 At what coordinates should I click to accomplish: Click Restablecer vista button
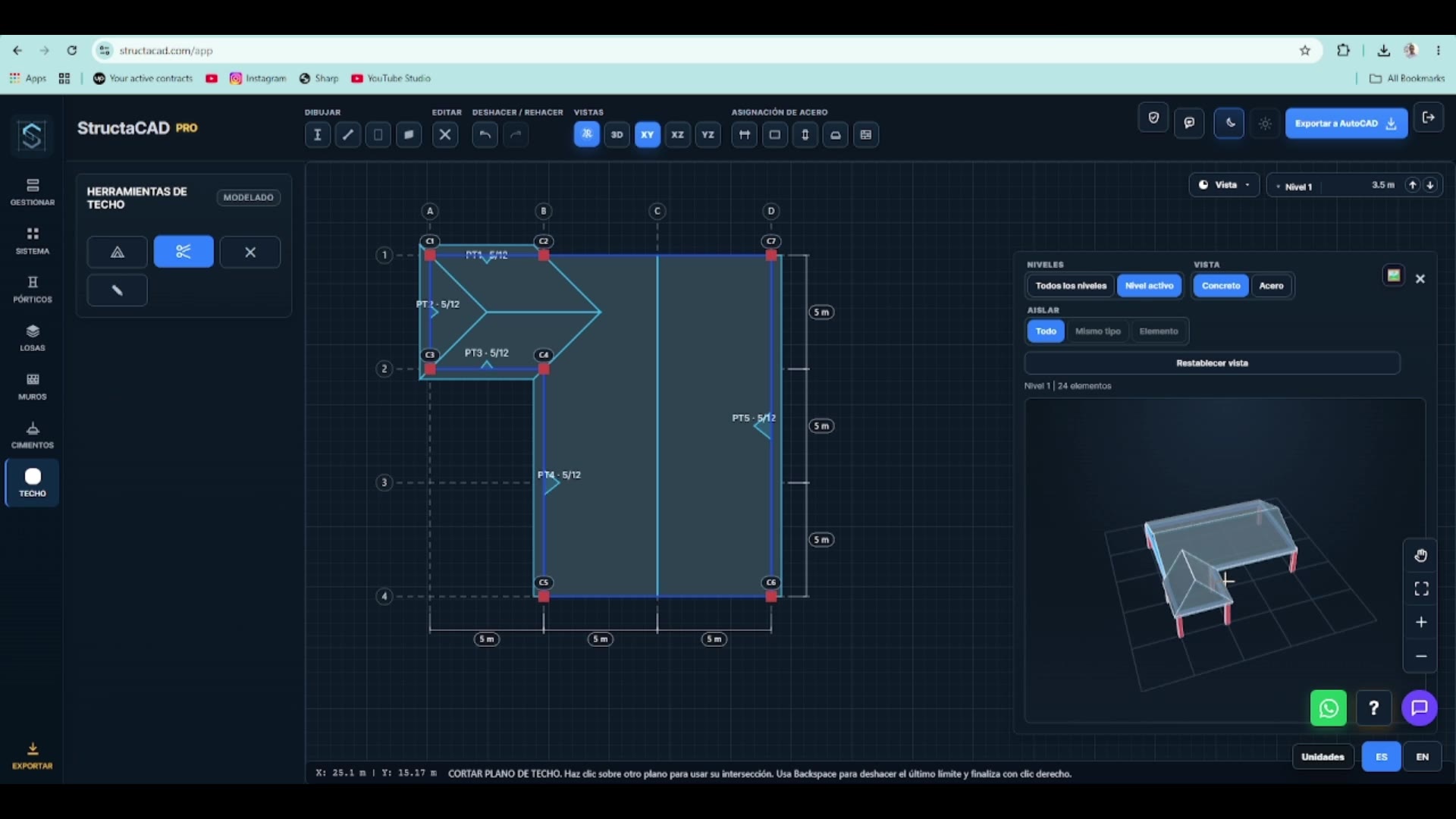1212,363
